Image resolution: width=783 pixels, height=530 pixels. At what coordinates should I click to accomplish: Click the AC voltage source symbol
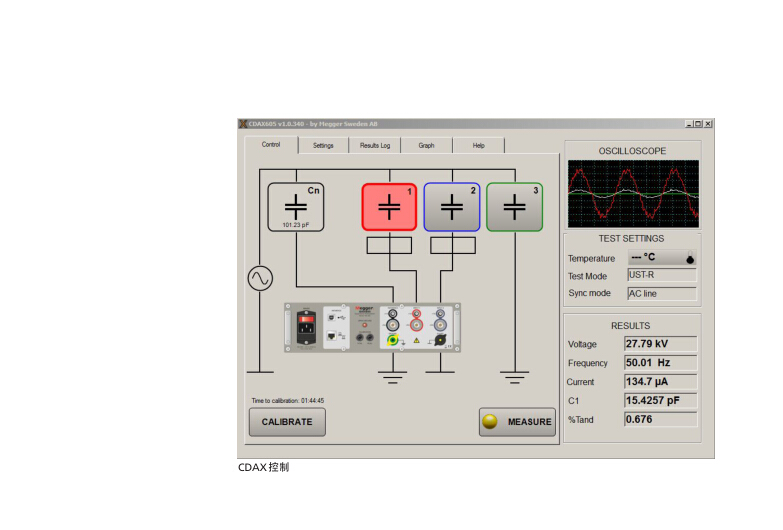click(260, 278)
